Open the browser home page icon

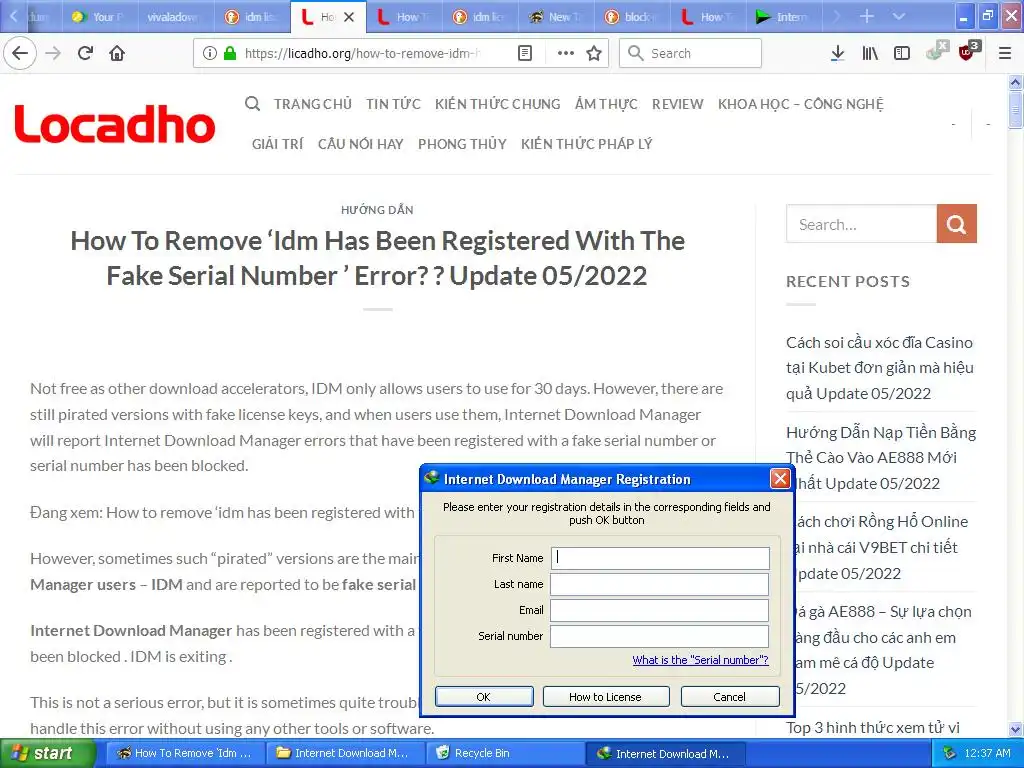click(117, 53)
